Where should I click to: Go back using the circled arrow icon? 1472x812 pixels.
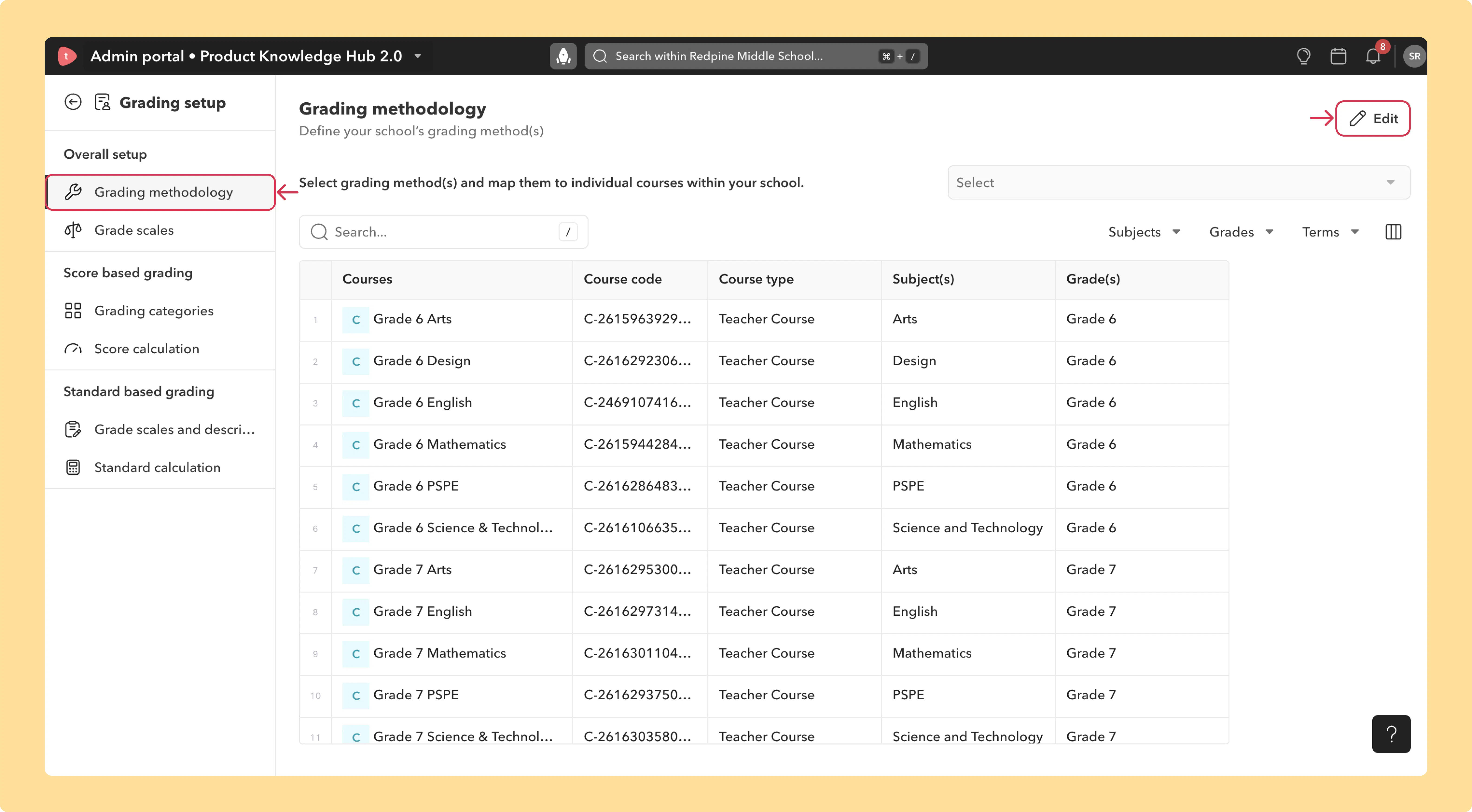(73, 102)
